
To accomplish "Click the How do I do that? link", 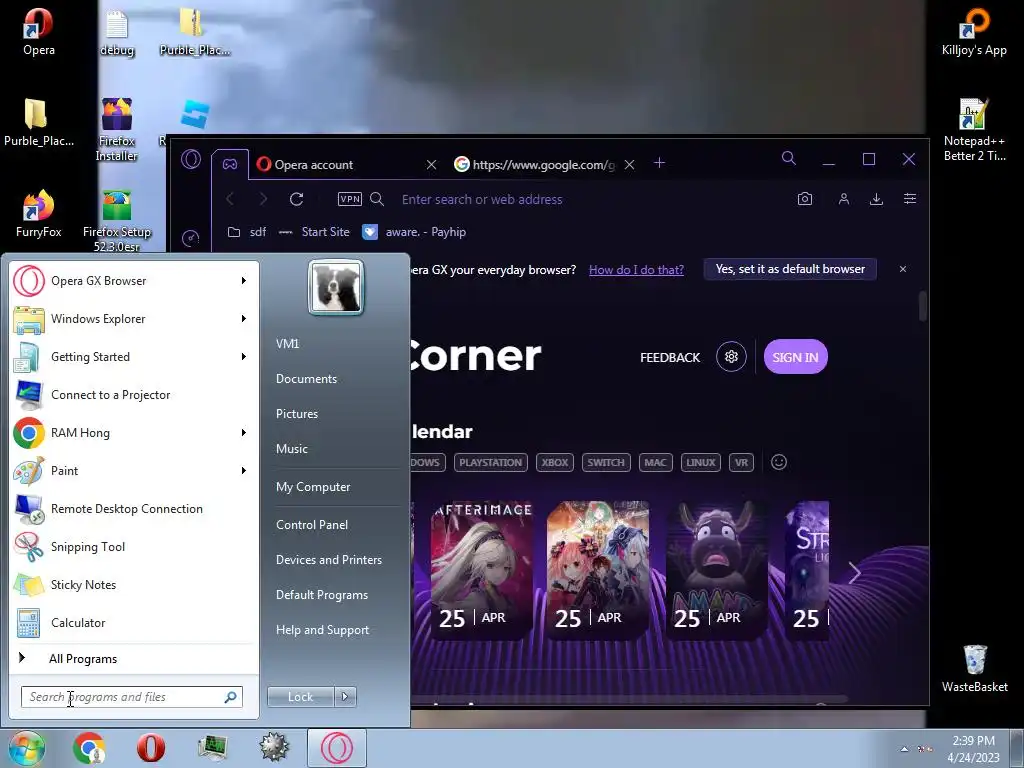I will pos(636,270).
